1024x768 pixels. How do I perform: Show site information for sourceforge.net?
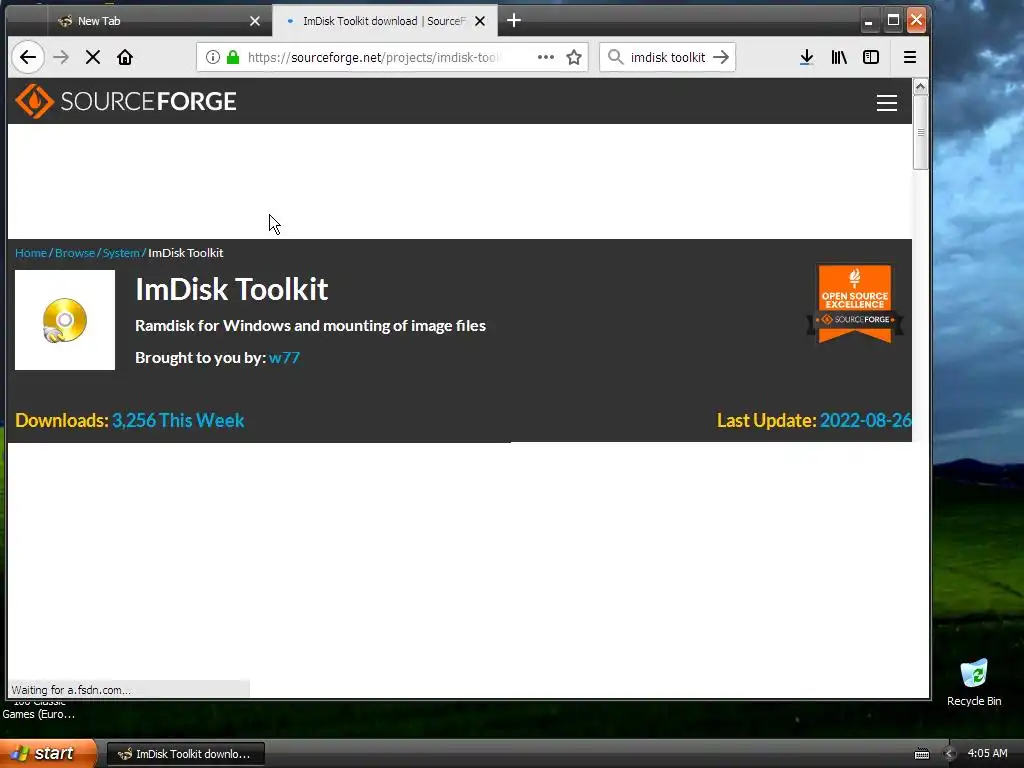coord(213,57)
